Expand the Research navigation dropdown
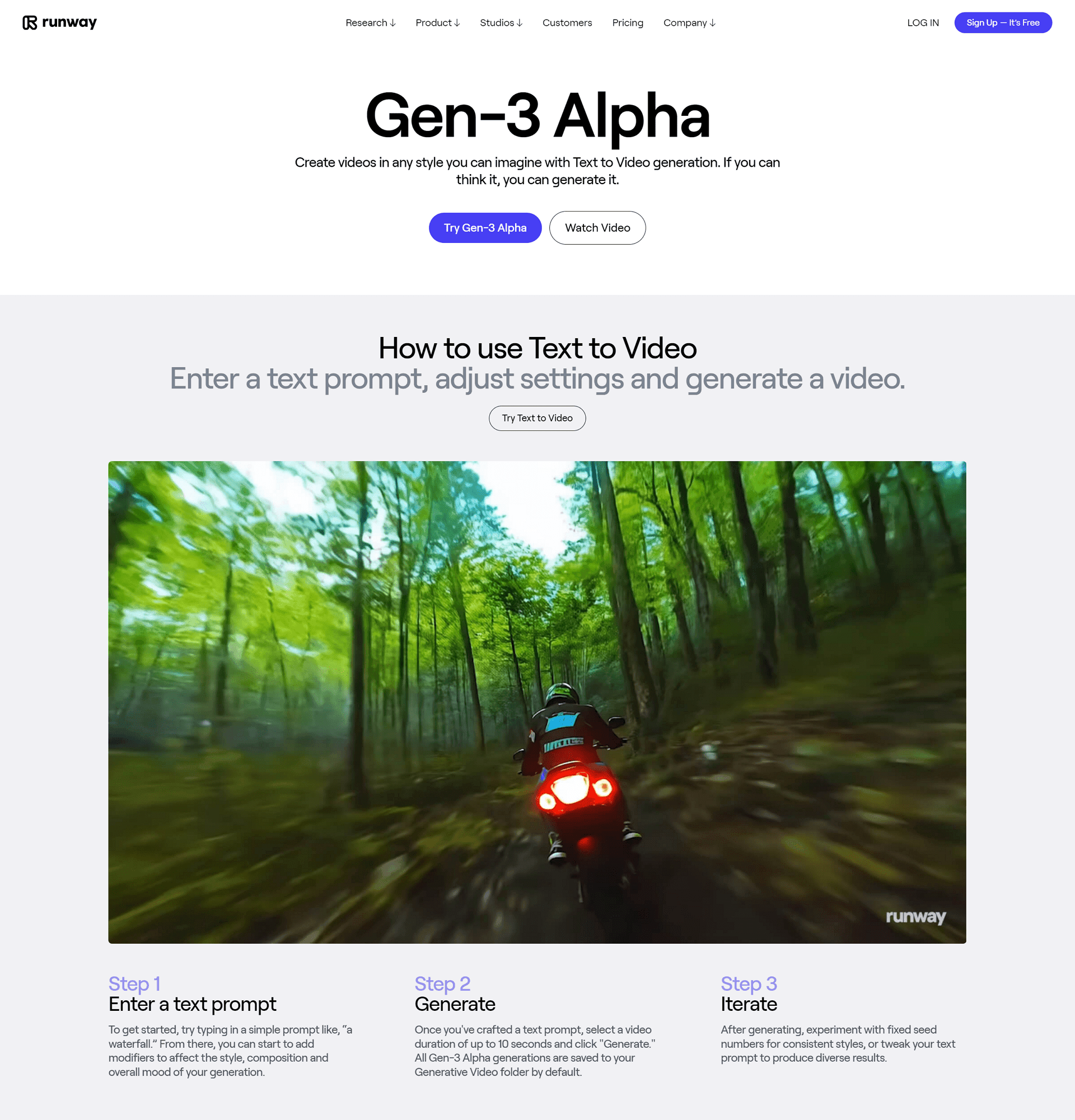 click(371, 22)
